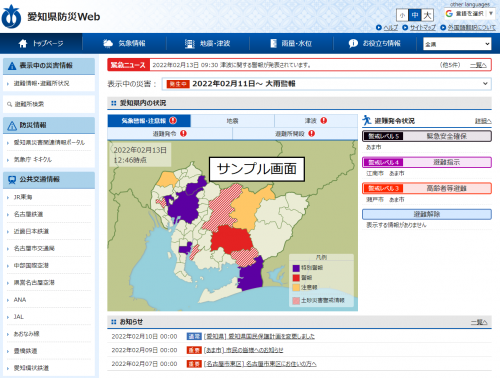Screen dimensions: 500x378
Task: Set font size to large 大
Action: coord(427,15)
